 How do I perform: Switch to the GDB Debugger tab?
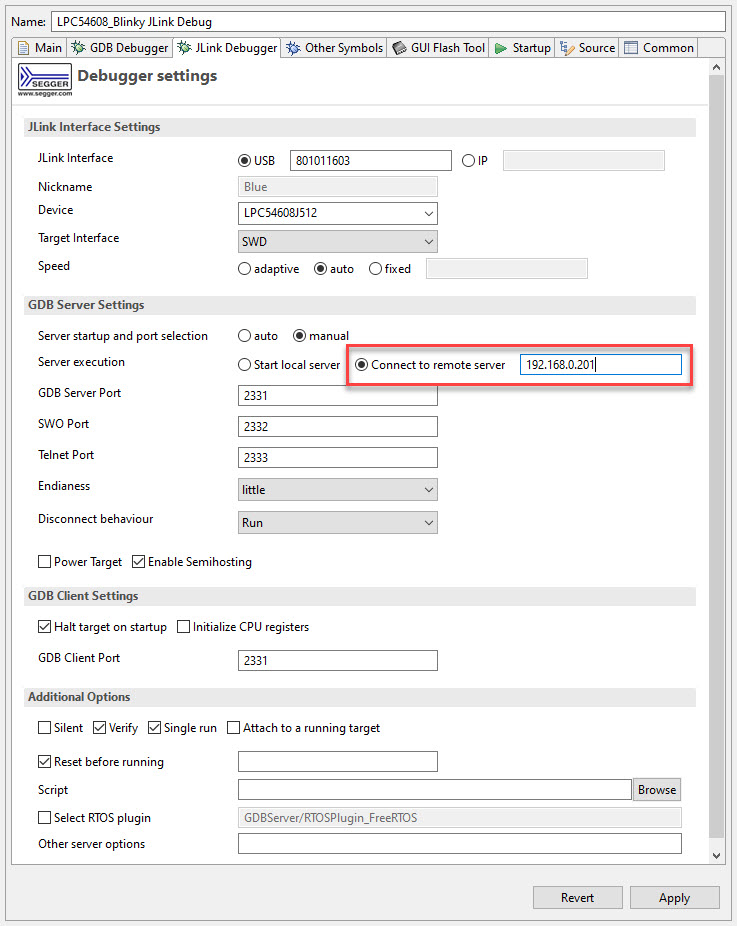120,48
